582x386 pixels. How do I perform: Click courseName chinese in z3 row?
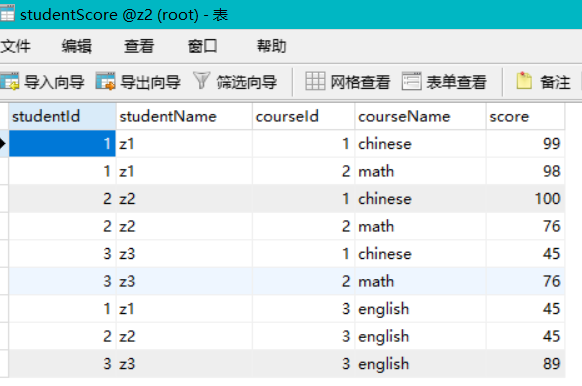coord(421,253)
